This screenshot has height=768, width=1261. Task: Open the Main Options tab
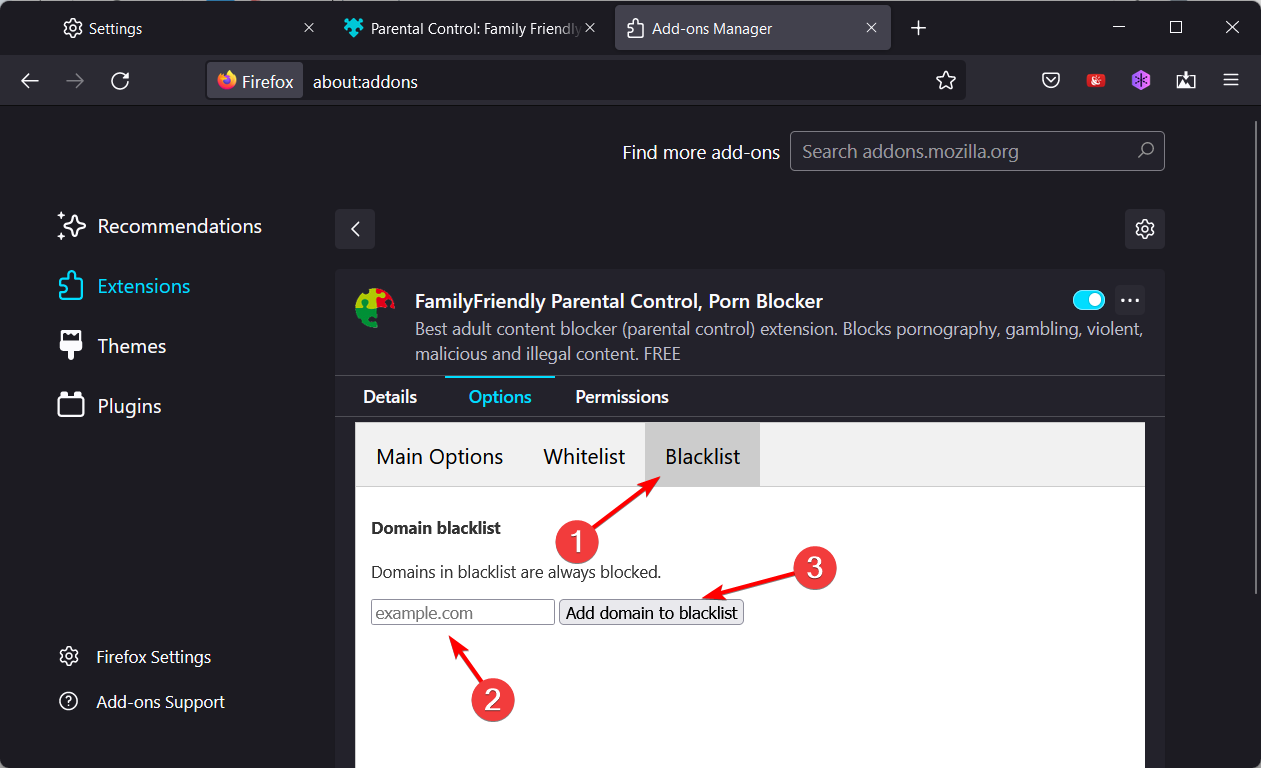pyautogui.click(x=440, y=457)
